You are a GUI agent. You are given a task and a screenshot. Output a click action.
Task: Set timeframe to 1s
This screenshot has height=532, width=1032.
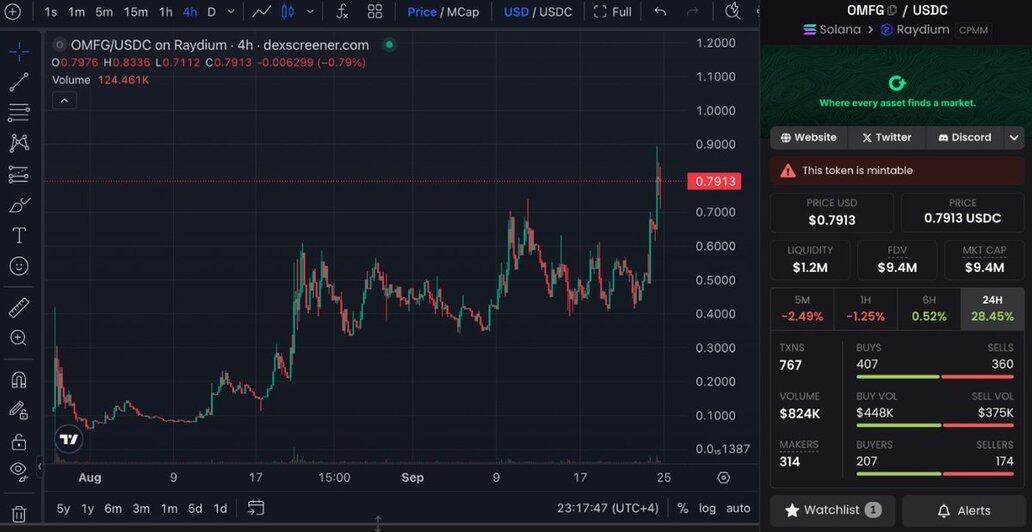pyautogui.click(x=51, y=12)
